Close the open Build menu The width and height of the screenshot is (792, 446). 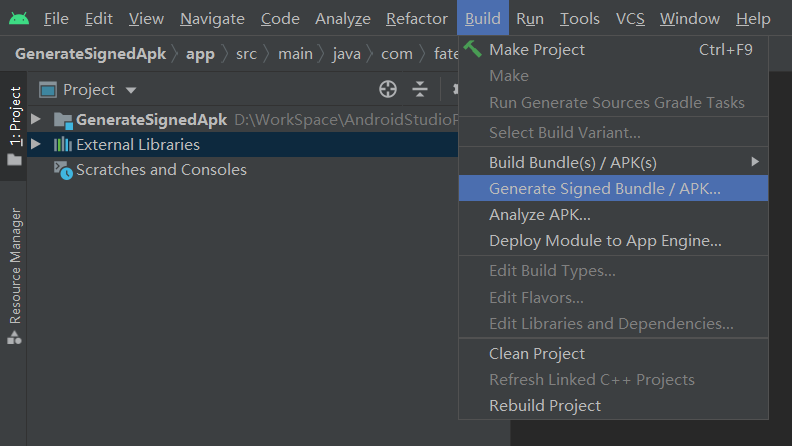483,18
